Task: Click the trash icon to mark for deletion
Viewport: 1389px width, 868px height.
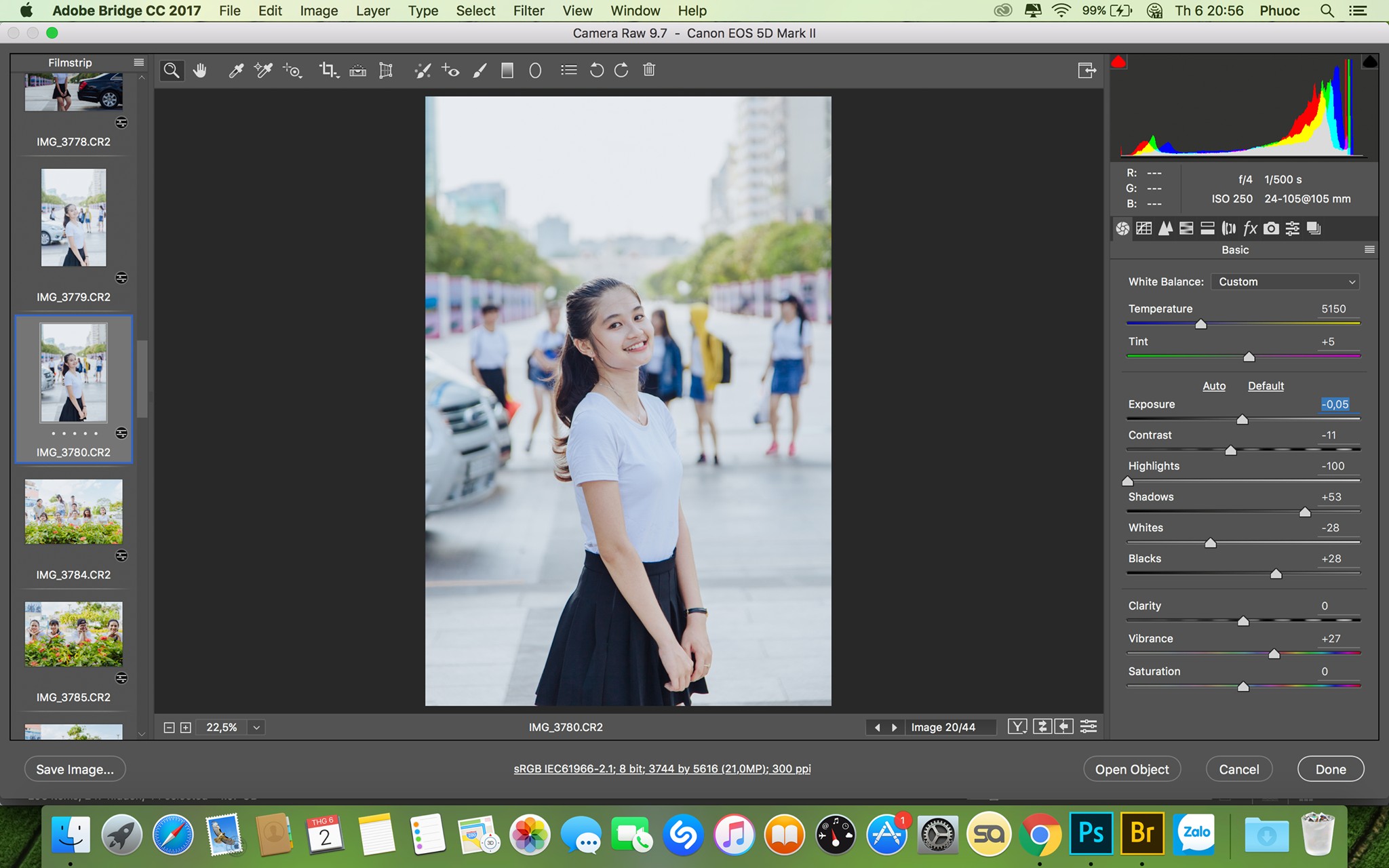Action: 649,69
